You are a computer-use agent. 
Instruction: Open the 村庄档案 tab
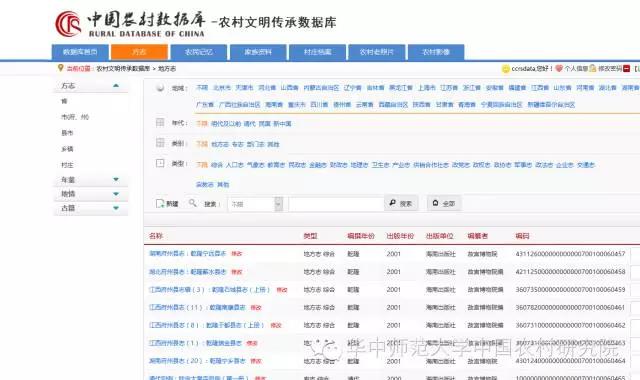coord(318,52)
